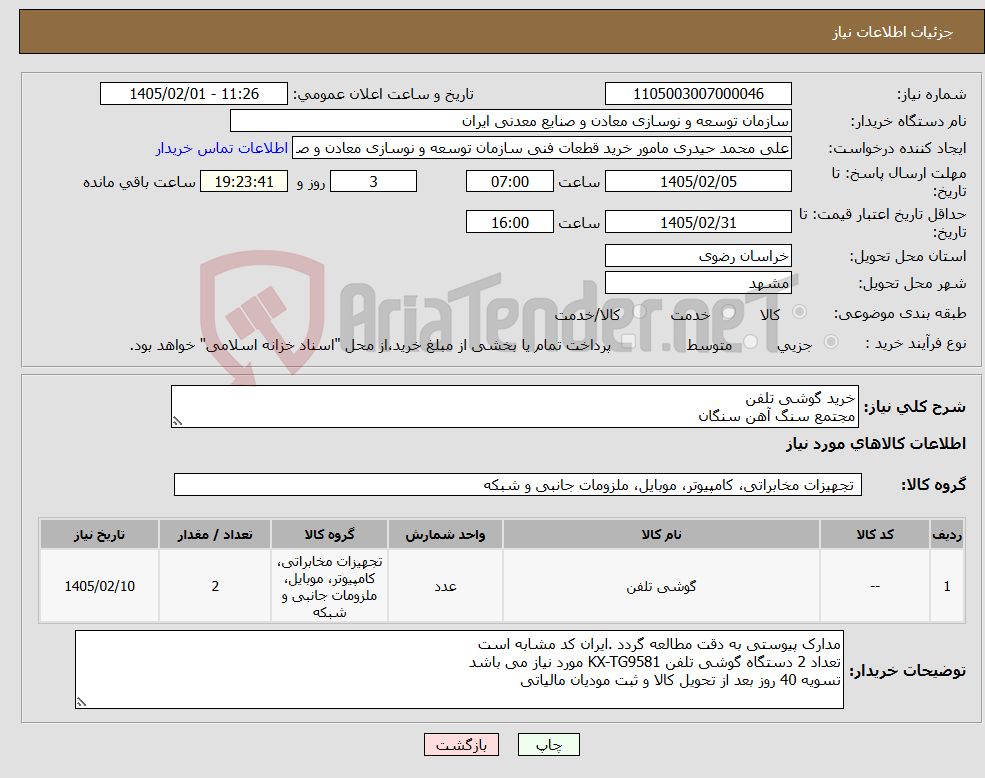Click the goods group field تجهیزات مخابراتی
Screen dimensions: 985x778
click(x=518, y=485)
